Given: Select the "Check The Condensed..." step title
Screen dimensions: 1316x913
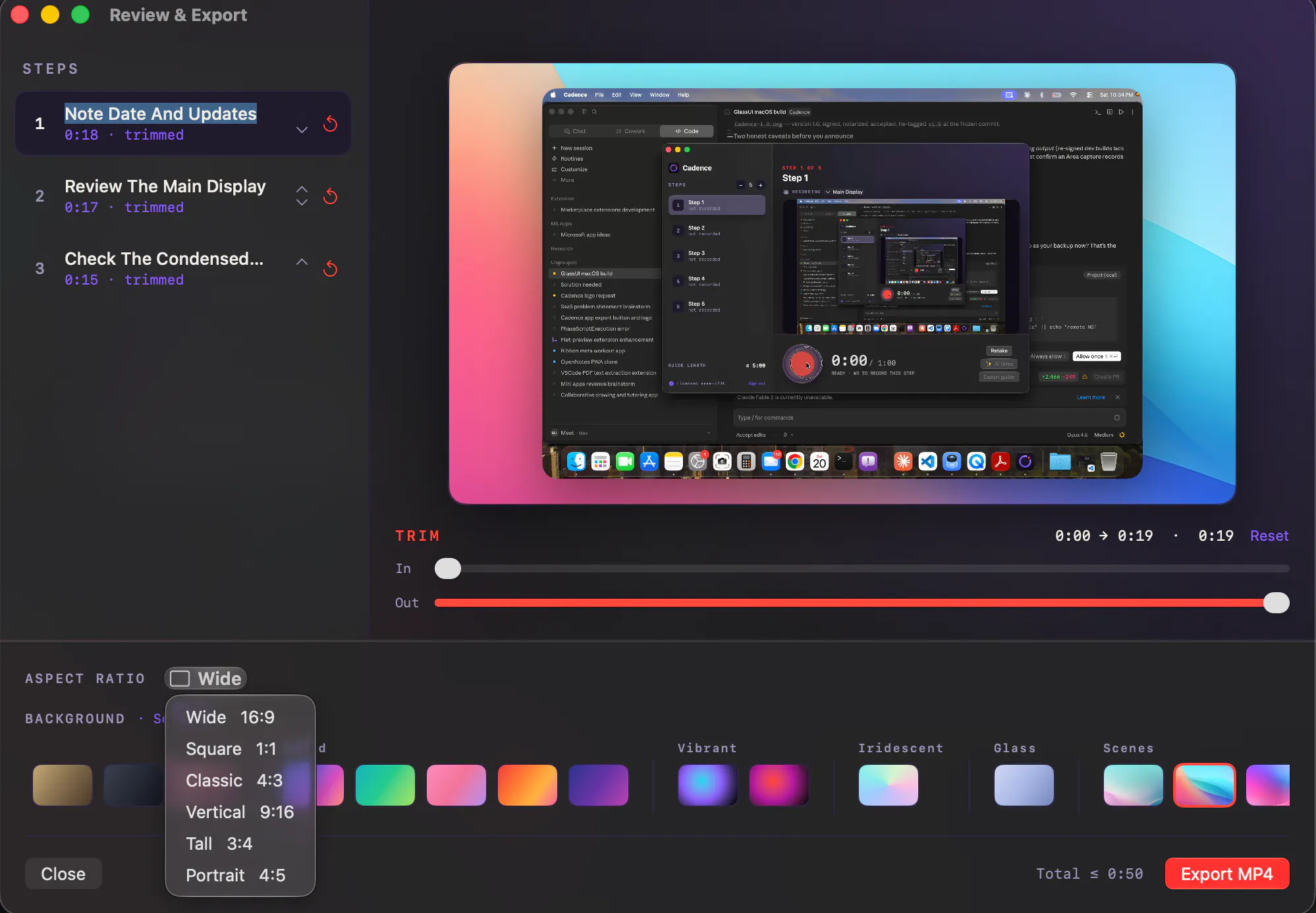Looking at the screenshot, I should (164, 259).
